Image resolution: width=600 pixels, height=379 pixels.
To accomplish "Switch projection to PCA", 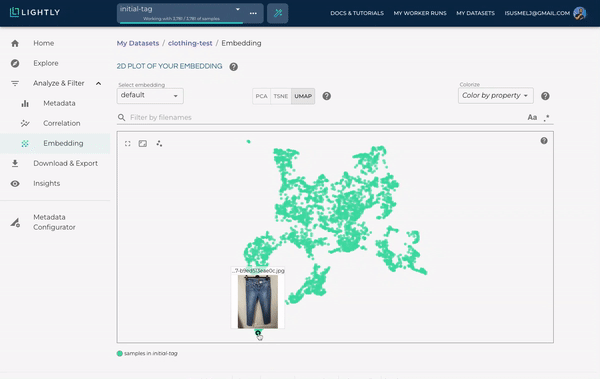I will [261, 96].
